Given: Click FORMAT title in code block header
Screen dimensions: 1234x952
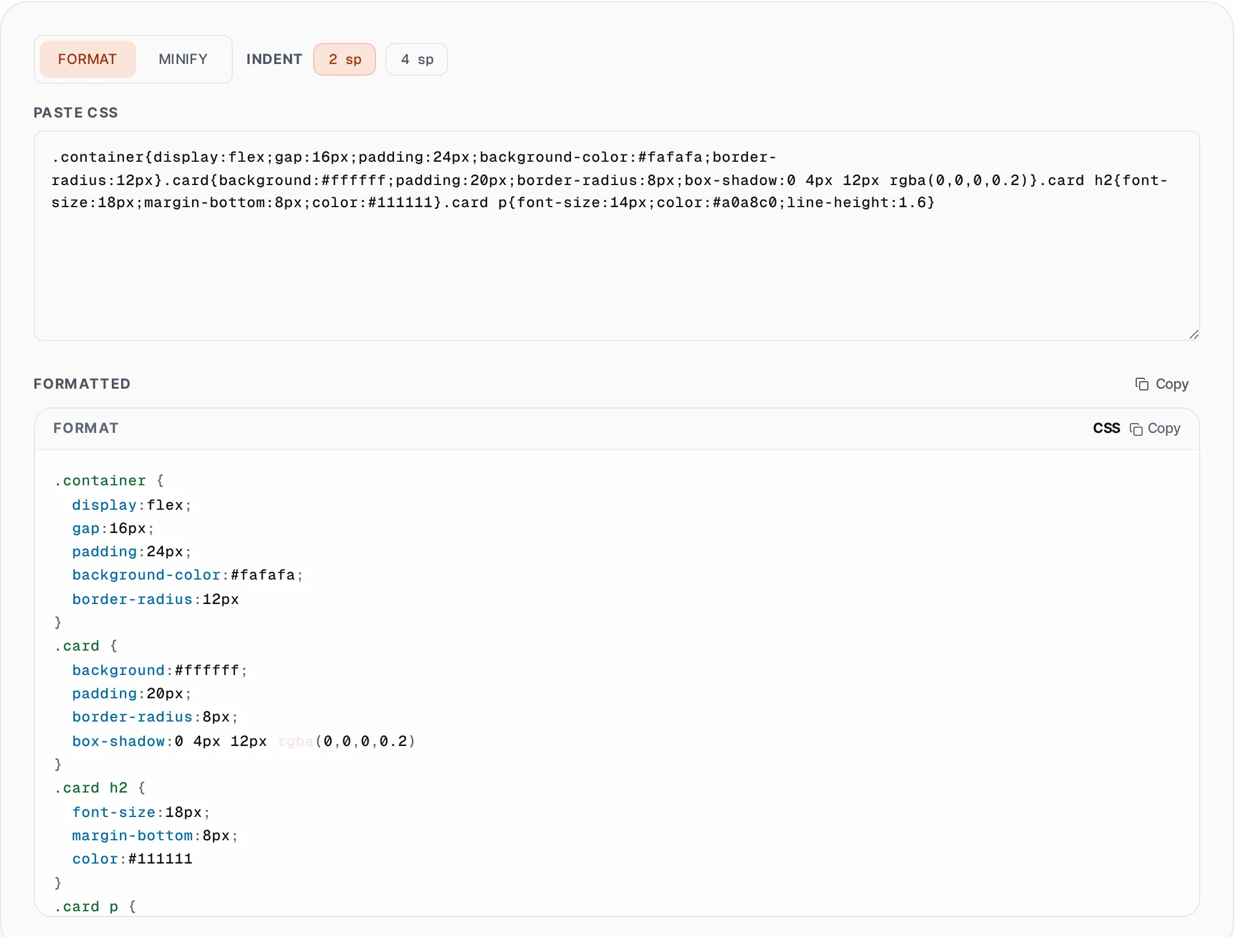Looking at the screenshot, I should click(86, 428).
